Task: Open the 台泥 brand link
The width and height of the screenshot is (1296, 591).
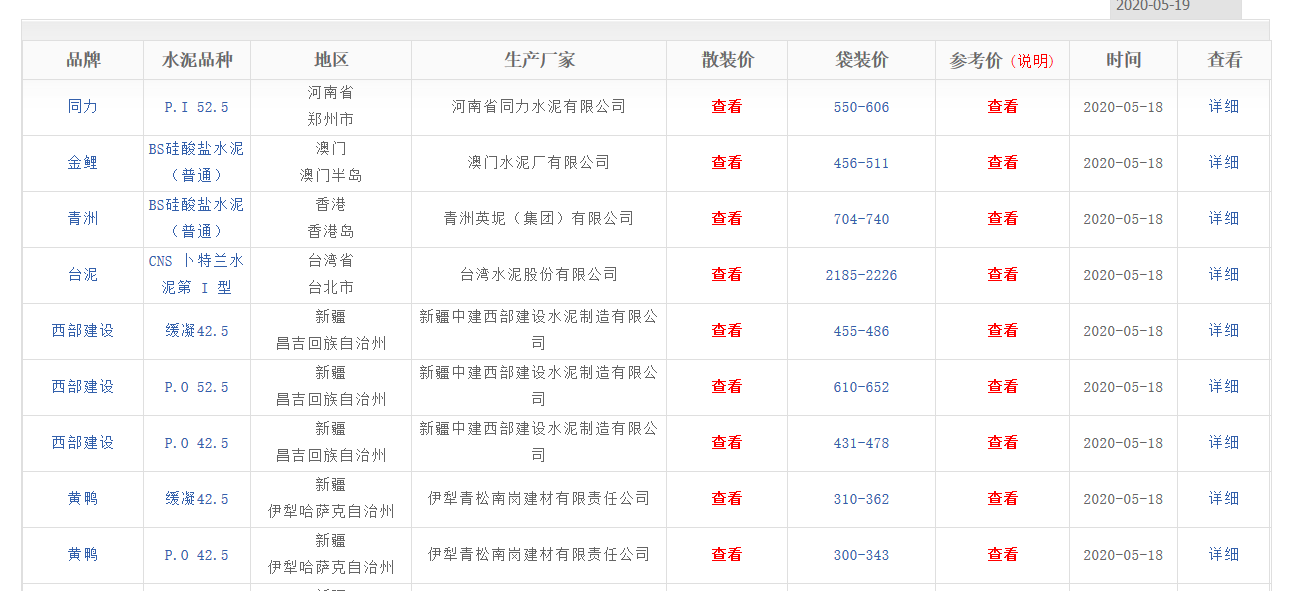Action: (83, 275)
